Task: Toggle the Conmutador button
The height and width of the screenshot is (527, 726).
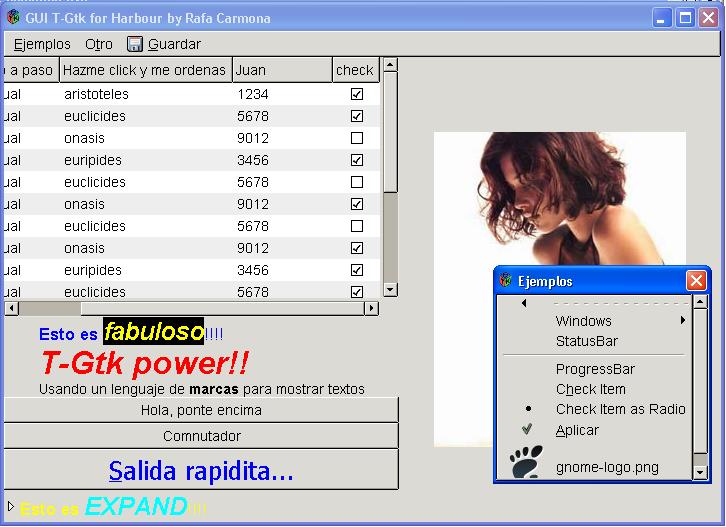Action: pyautogui.click(x=201, y=436)
